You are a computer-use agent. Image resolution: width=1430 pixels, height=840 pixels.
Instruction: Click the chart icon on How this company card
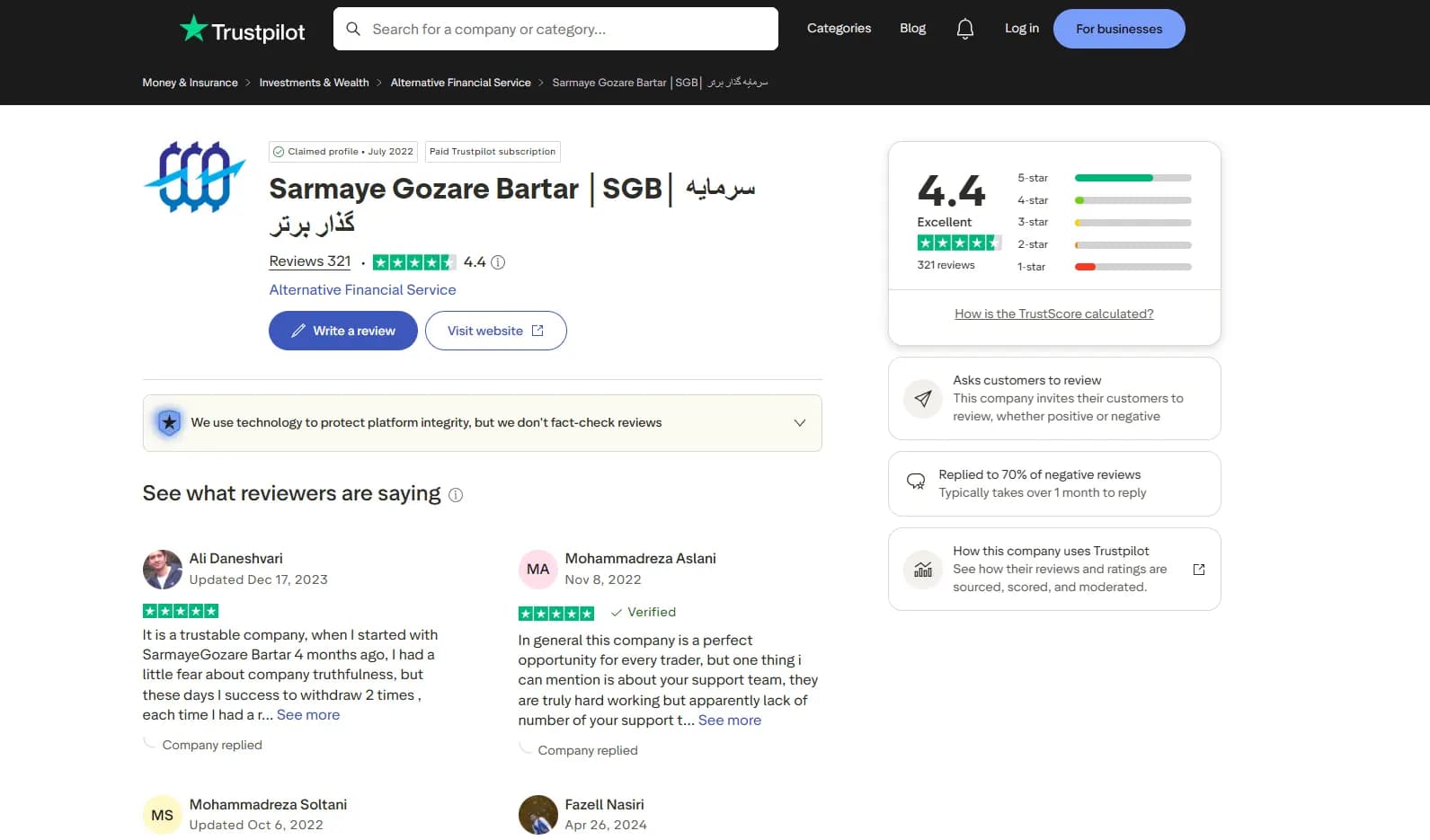tap(923, 570)
